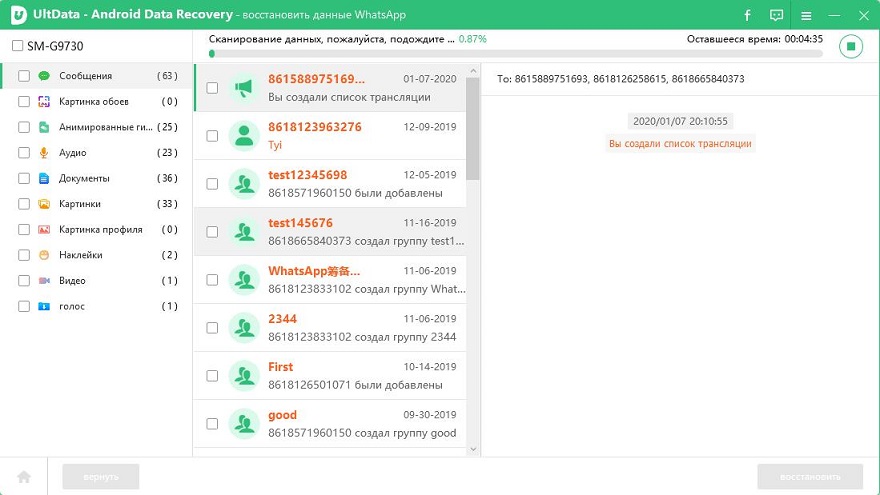Select checkbox for chat 8618123963276
Viewport: 880px width, 495px height.
(x=212, y=136)
